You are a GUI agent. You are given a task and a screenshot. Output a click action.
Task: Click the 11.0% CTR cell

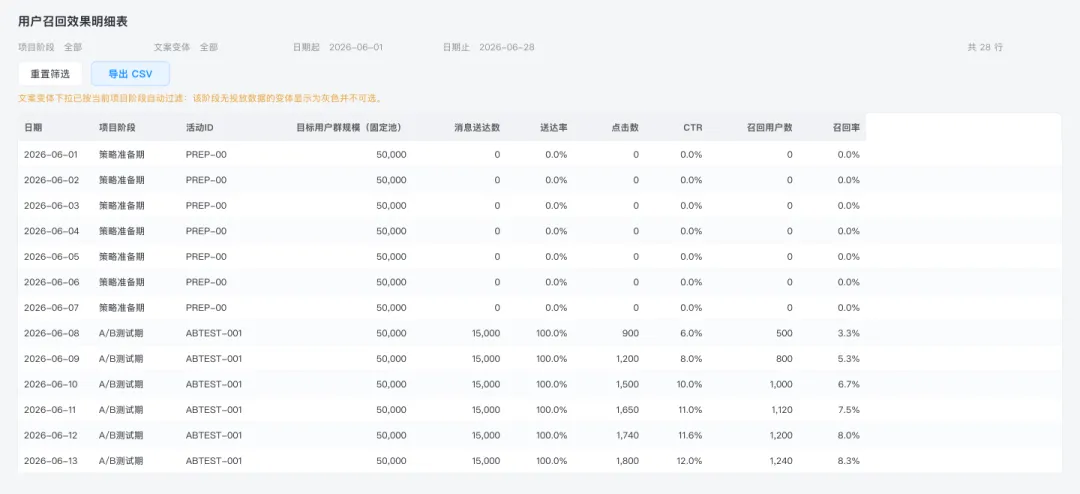point(689,409)
